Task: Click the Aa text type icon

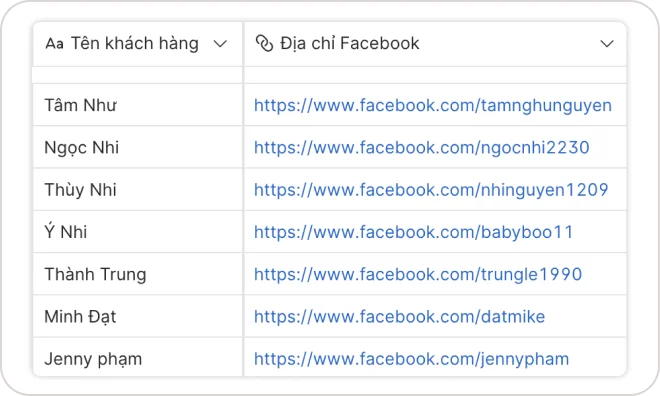Action: [x=54, y=43]
